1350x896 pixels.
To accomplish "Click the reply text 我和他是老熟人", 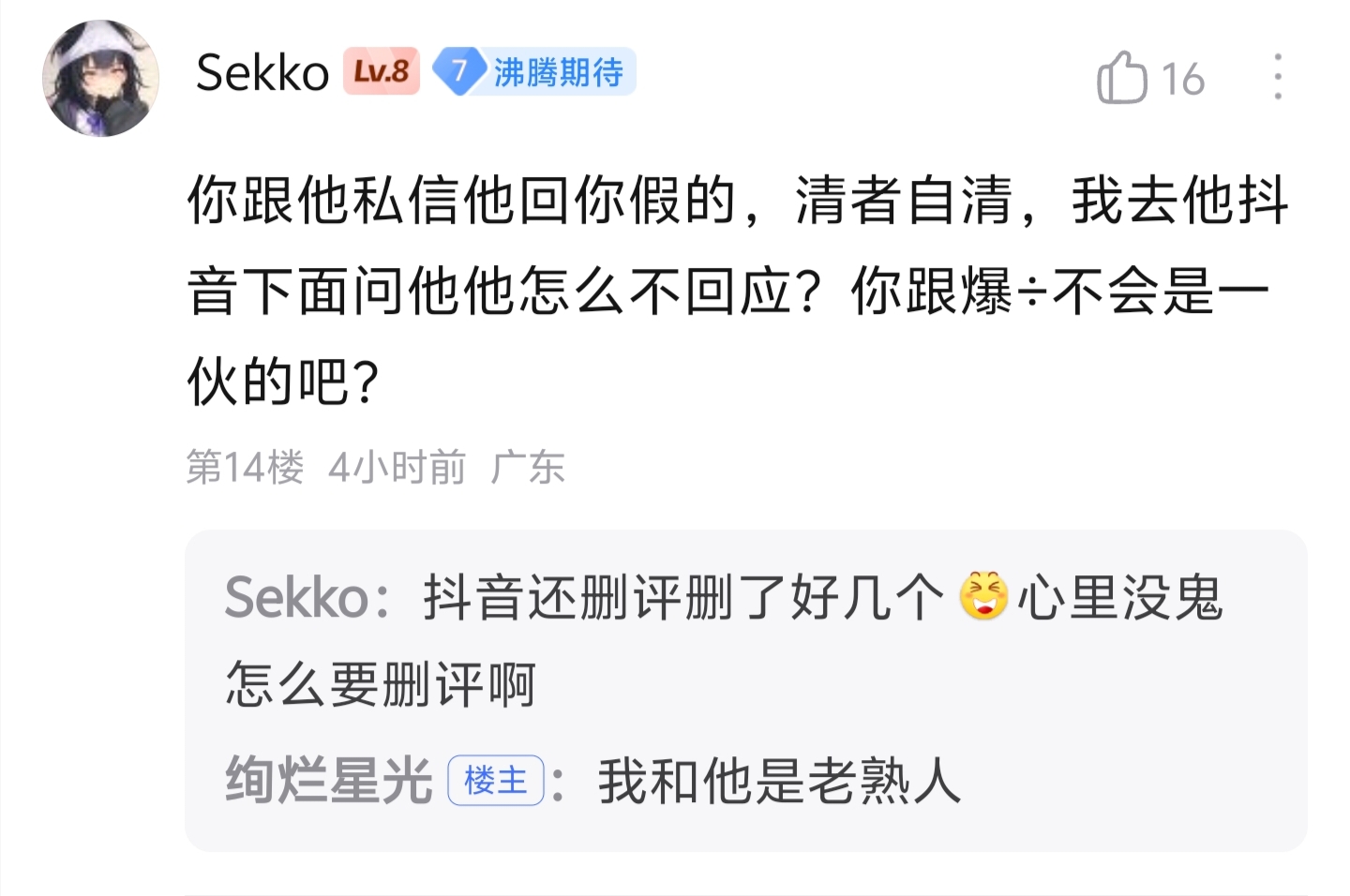I will pos(780,780).
